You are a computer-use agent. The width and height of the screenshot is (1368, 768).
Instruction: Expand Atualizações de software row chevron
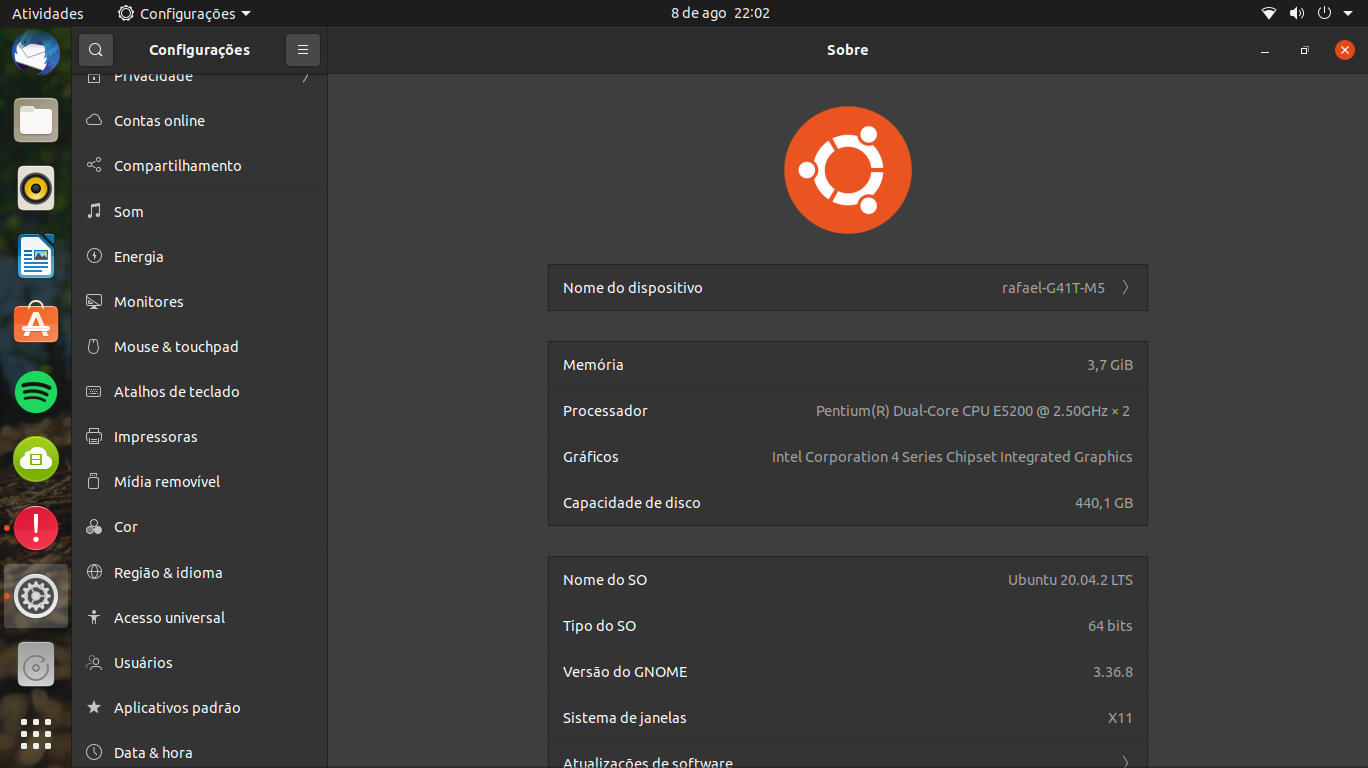point(1125,761)
